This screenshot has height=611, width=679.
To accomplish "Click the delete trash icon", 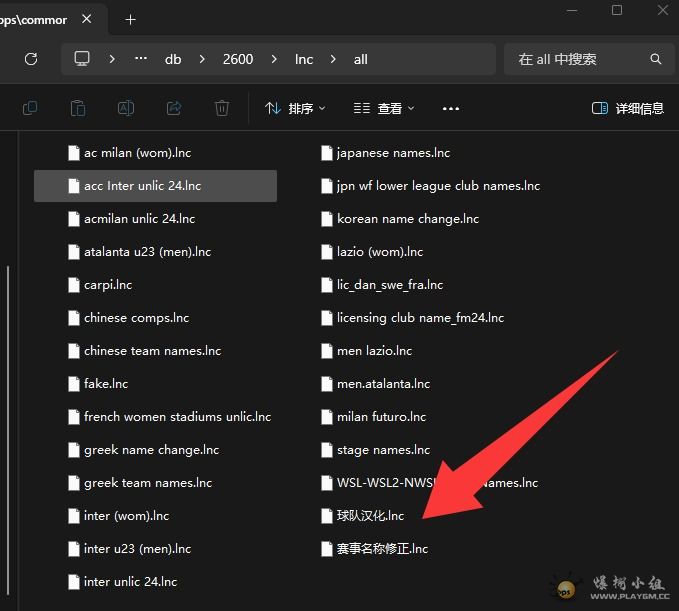I will (222, 108).
